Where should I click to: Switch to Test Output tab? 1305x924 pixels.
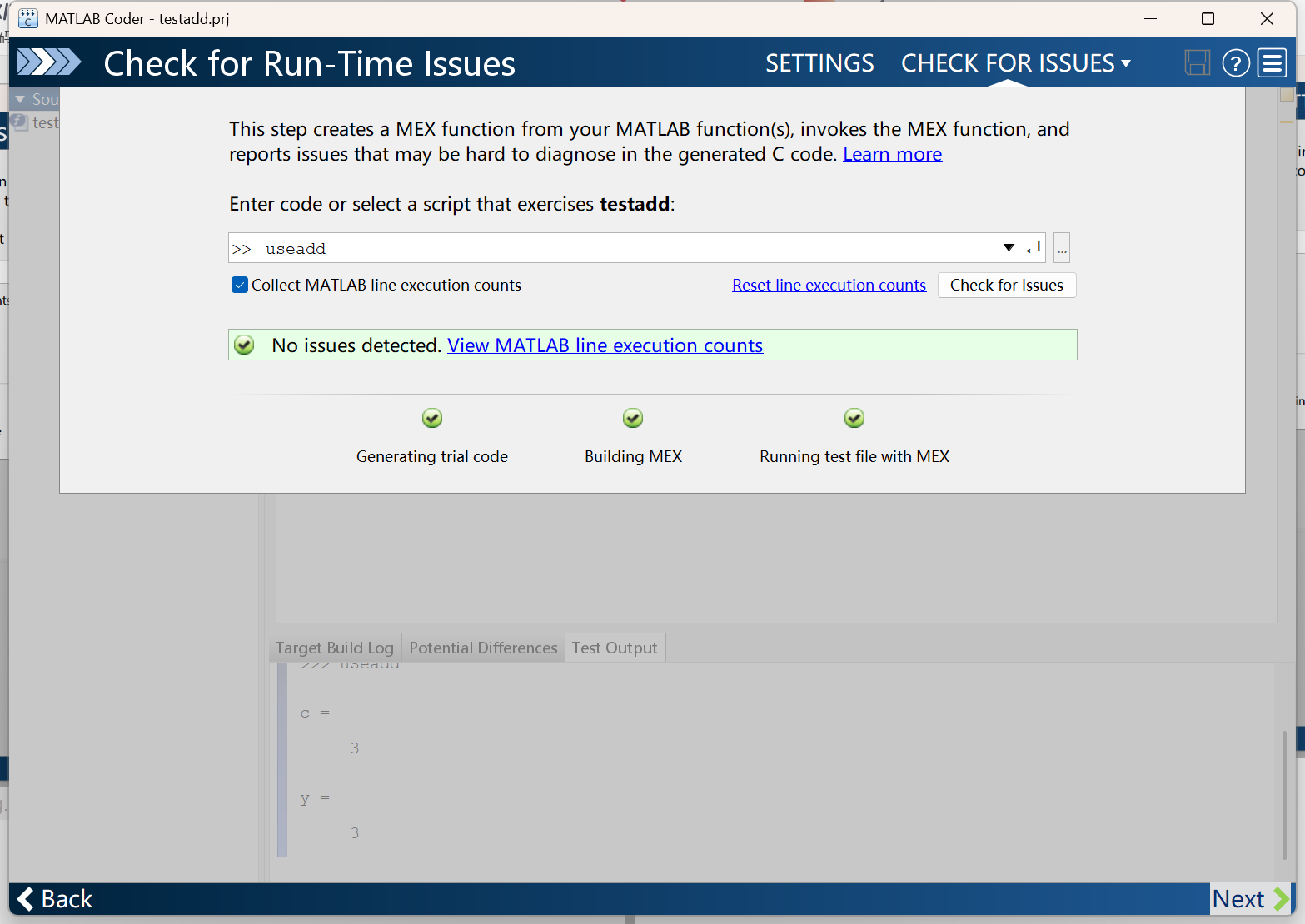(x=615, y=648)
